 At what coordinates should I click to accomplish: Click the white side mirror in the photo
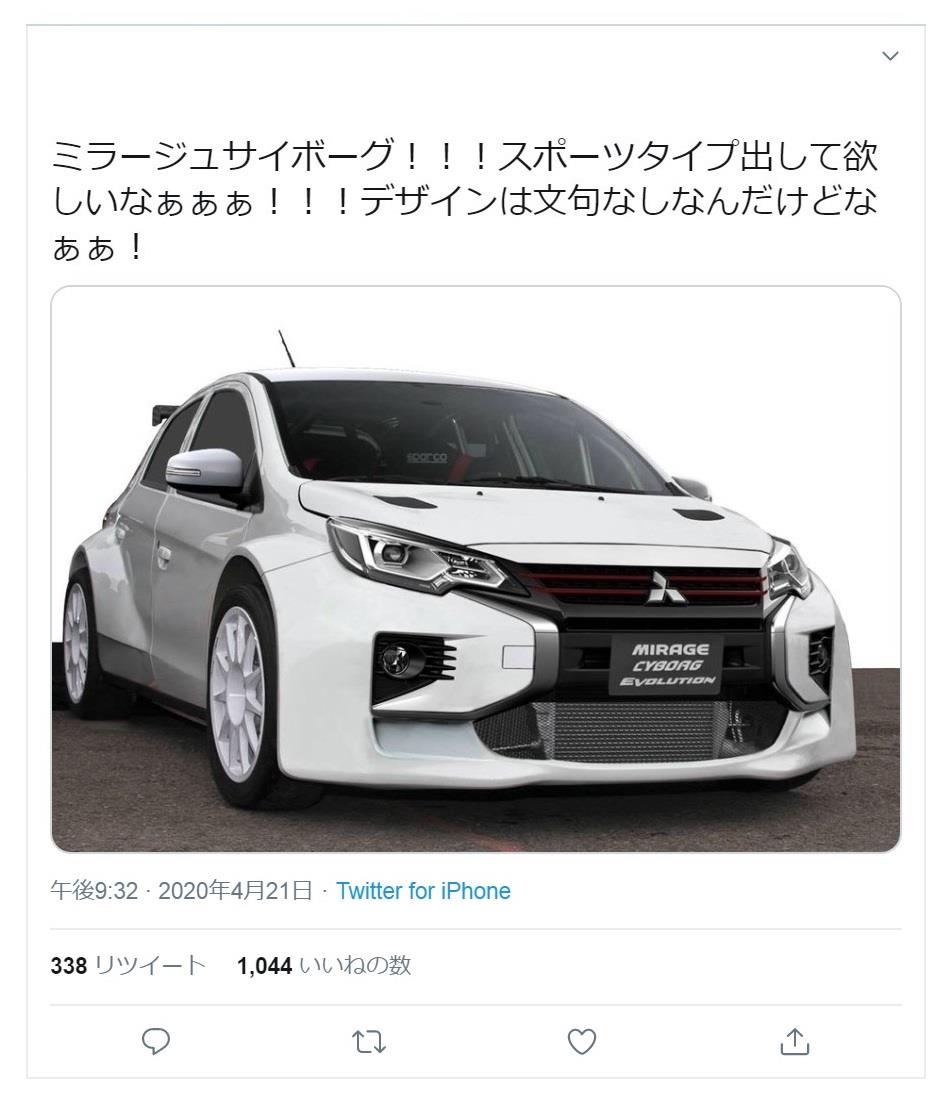[x=203, y=469]
